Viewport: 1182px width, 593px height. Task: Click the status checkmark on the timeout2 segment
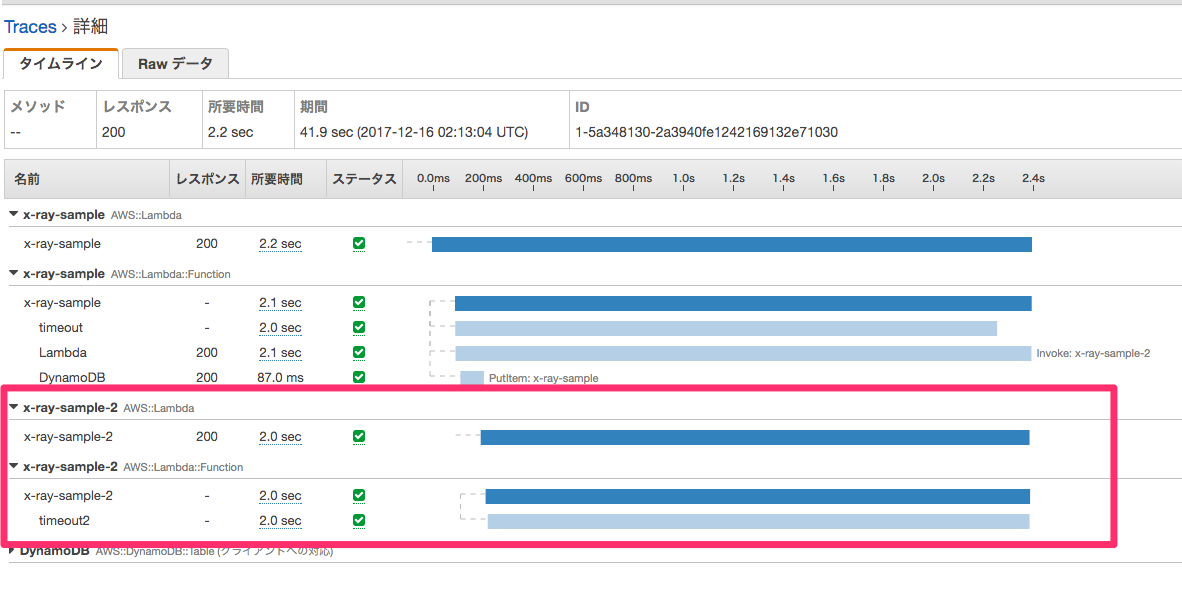[360, 520]
